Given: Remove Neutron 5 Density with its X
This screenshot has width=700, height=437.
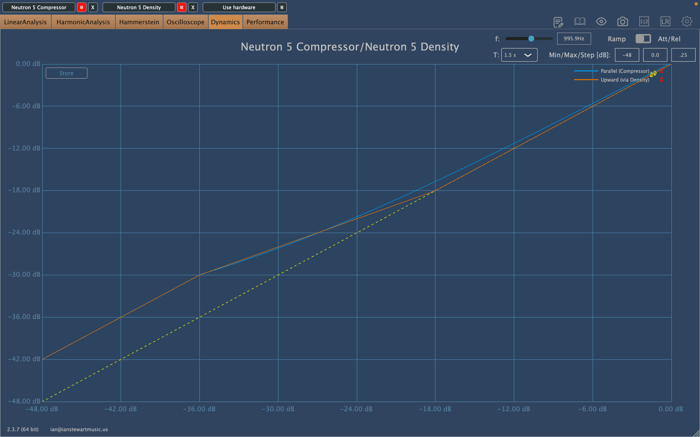Looking at the screenshot, I should pos(192,7).
